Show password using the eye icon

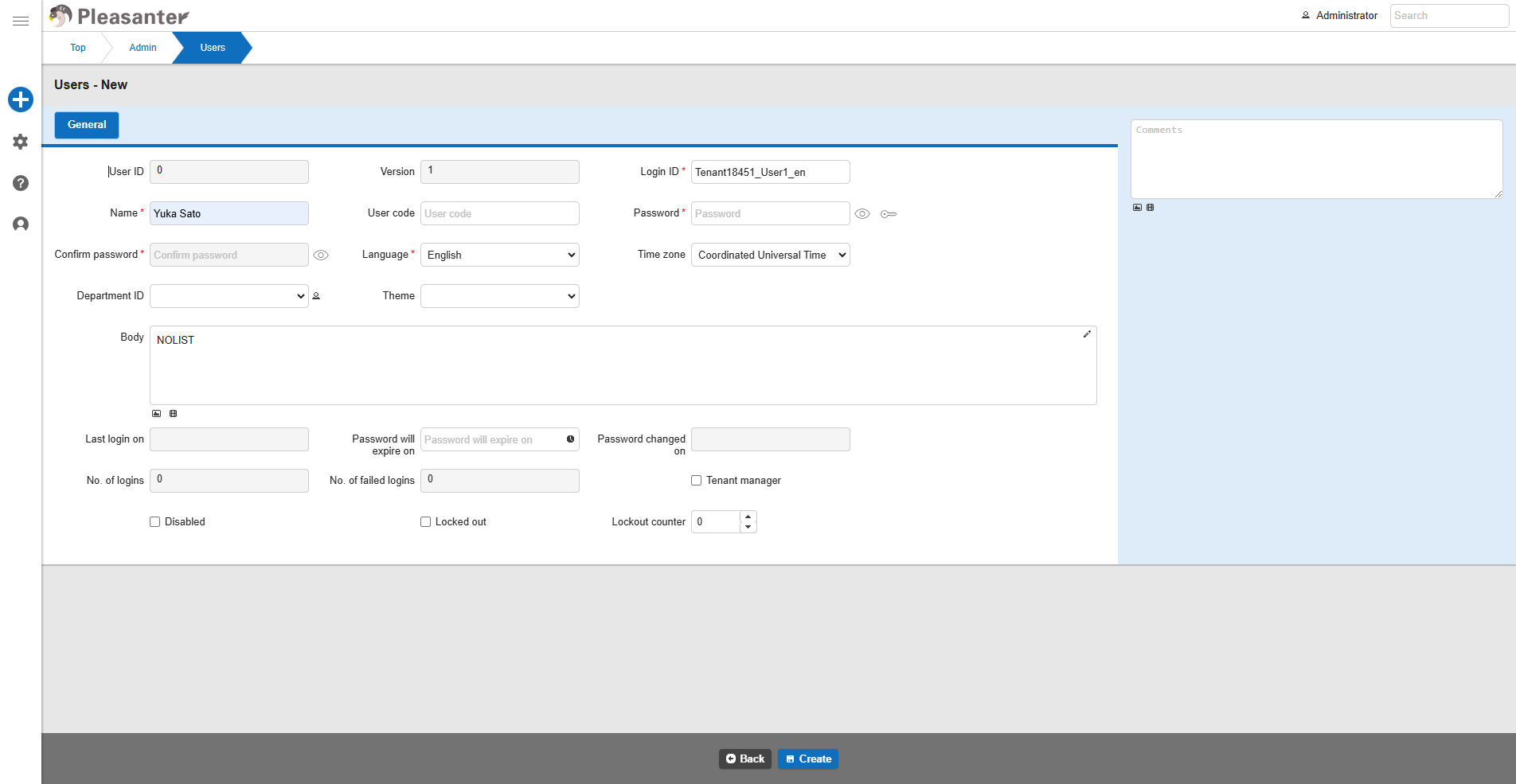coord(862,214)
